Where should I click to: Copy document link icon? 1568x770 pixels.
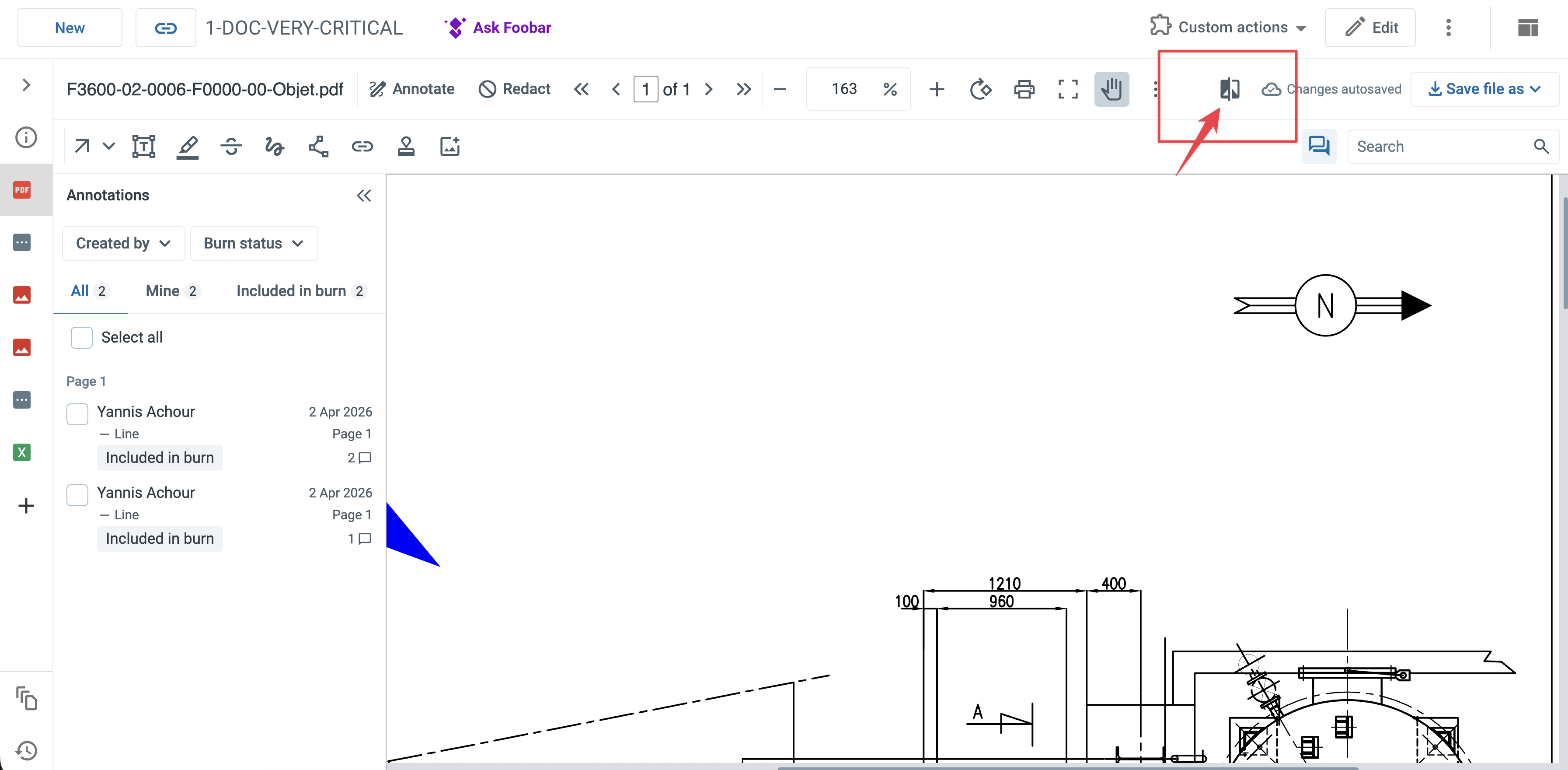166,28
